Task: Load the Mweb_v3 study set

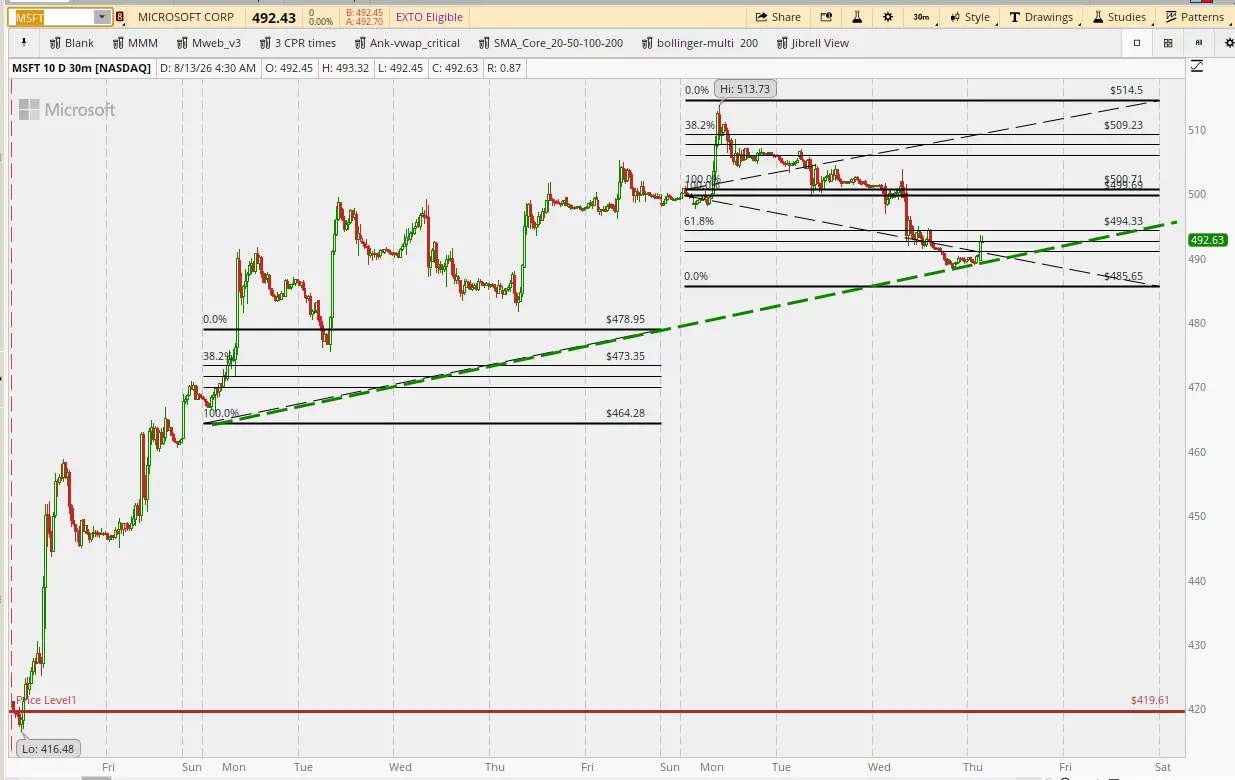Action: [208, 43]
